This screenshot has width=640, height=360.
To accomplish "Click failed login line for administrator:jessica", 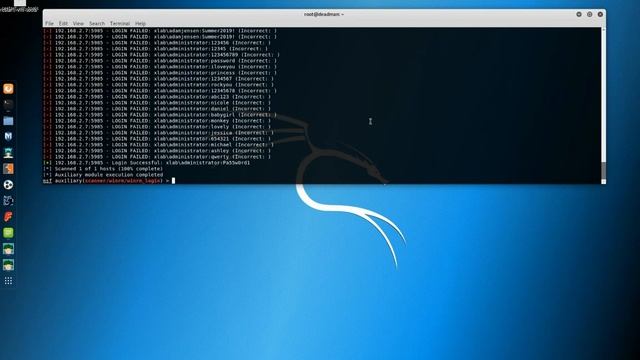I will point(158,133).
